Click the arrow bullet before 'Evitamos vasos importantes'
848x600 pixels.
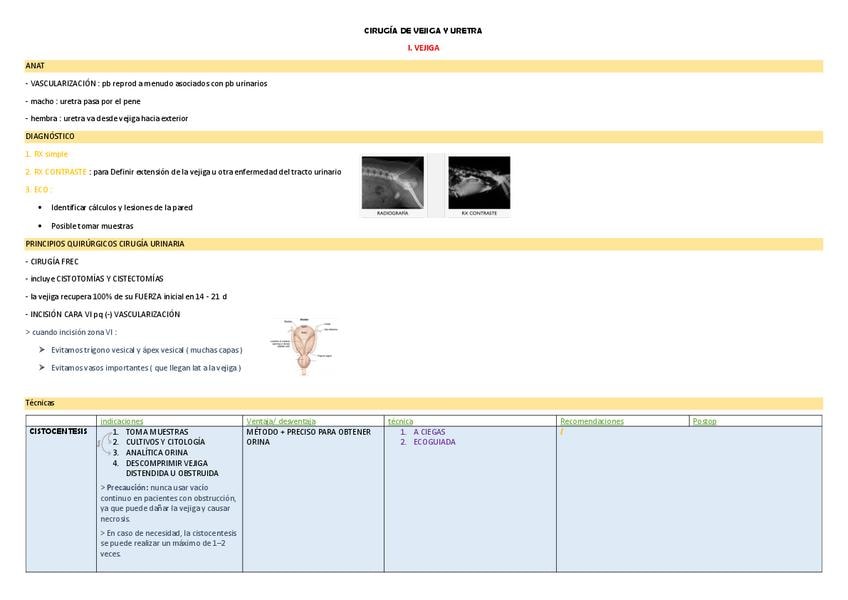[x=42, y=368]
